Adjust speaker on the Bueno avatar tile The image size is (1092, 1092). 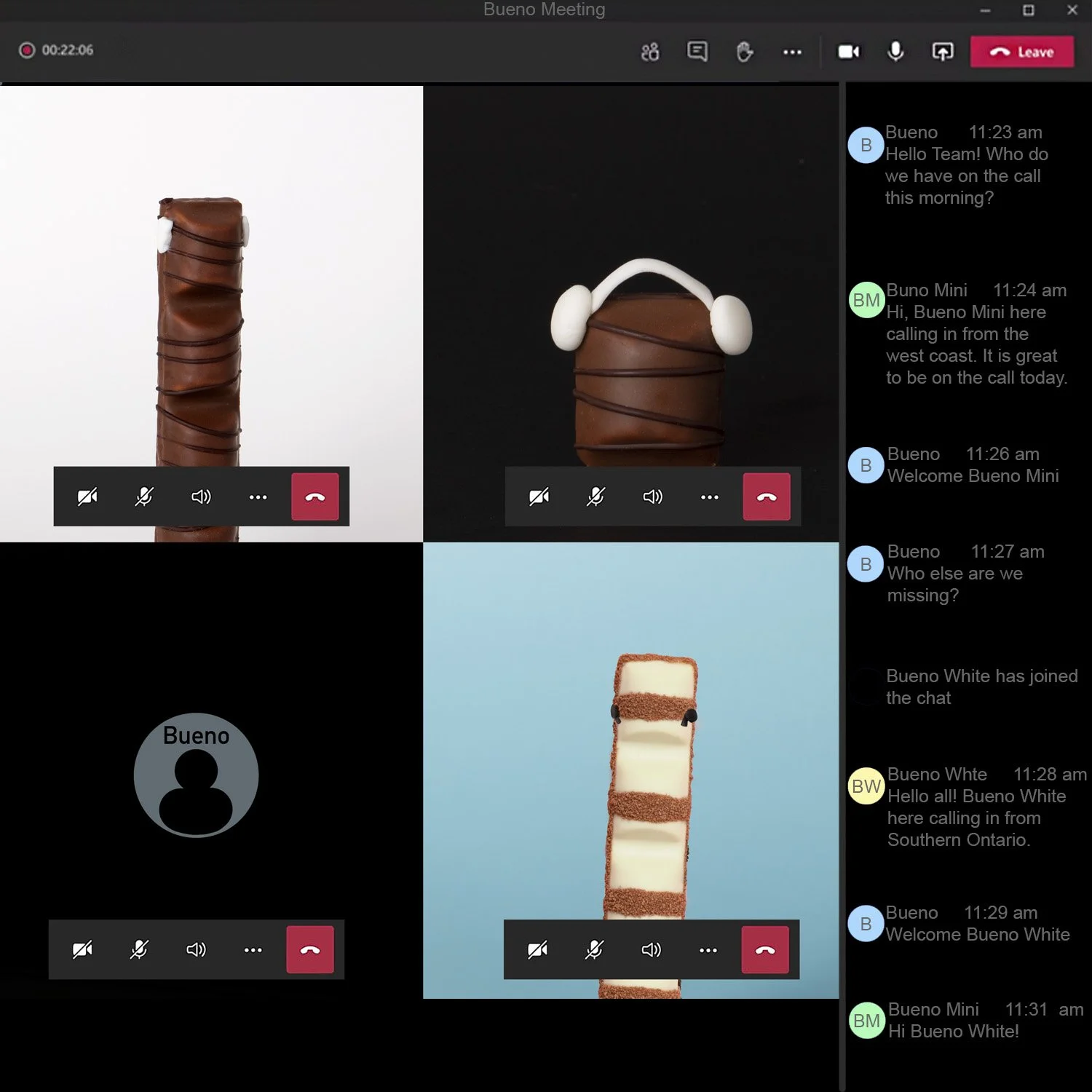point(196,950)
